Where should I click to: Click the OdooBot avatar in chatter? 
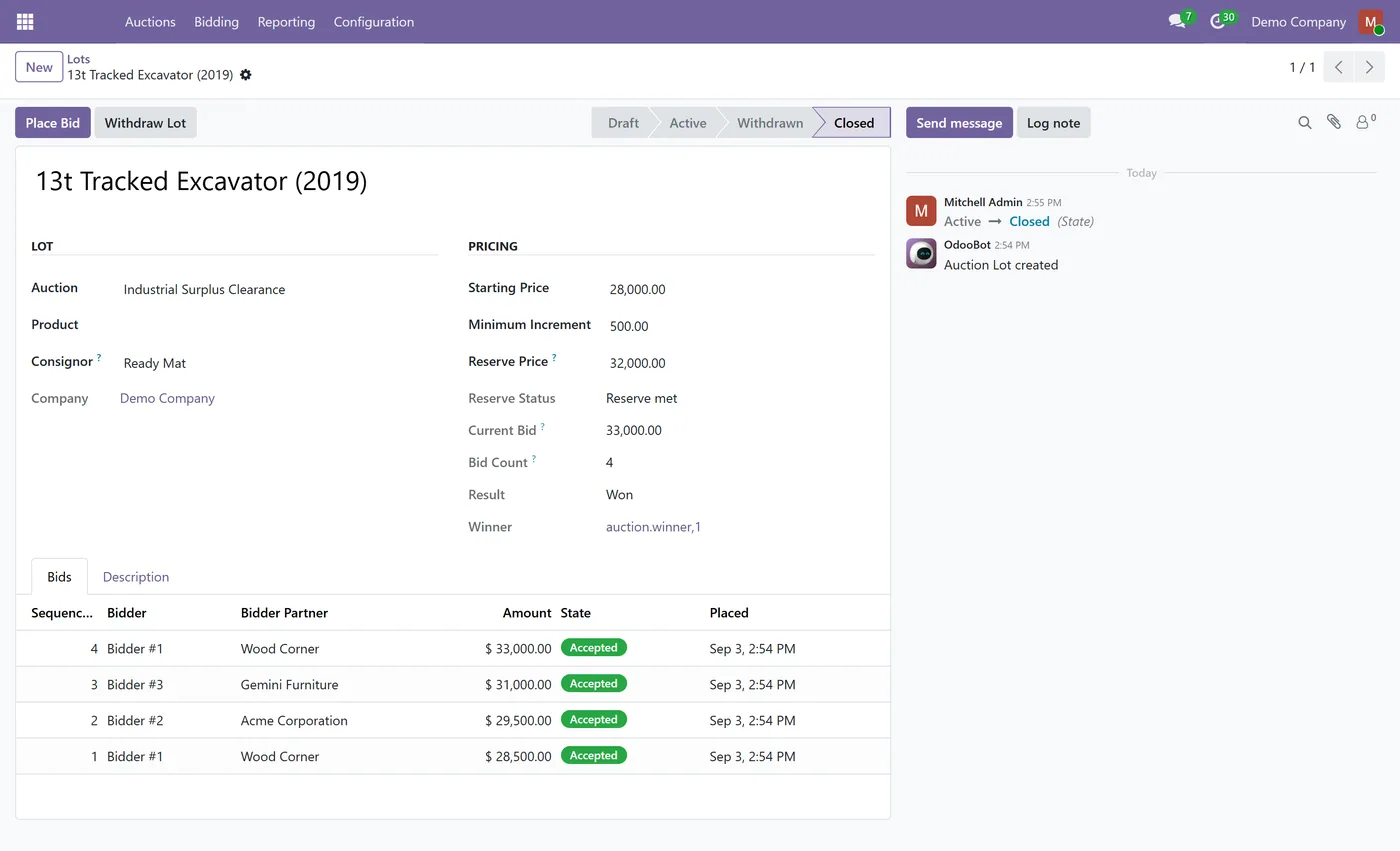[x=921, y=253]
